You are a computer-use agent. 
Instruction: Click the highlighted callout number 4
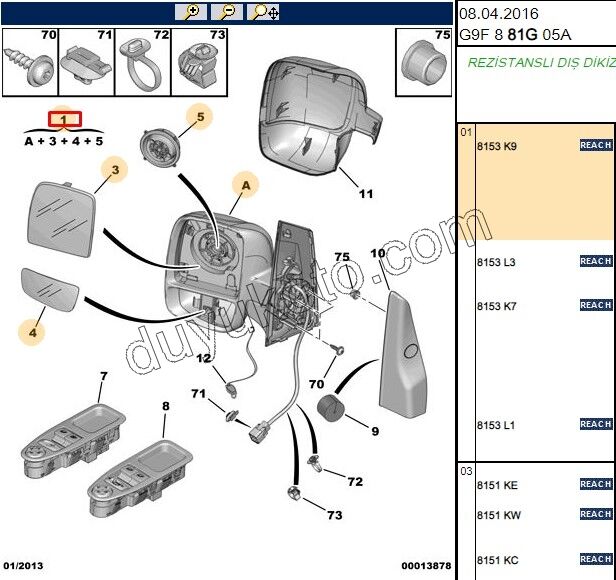[x=32, y=331]
